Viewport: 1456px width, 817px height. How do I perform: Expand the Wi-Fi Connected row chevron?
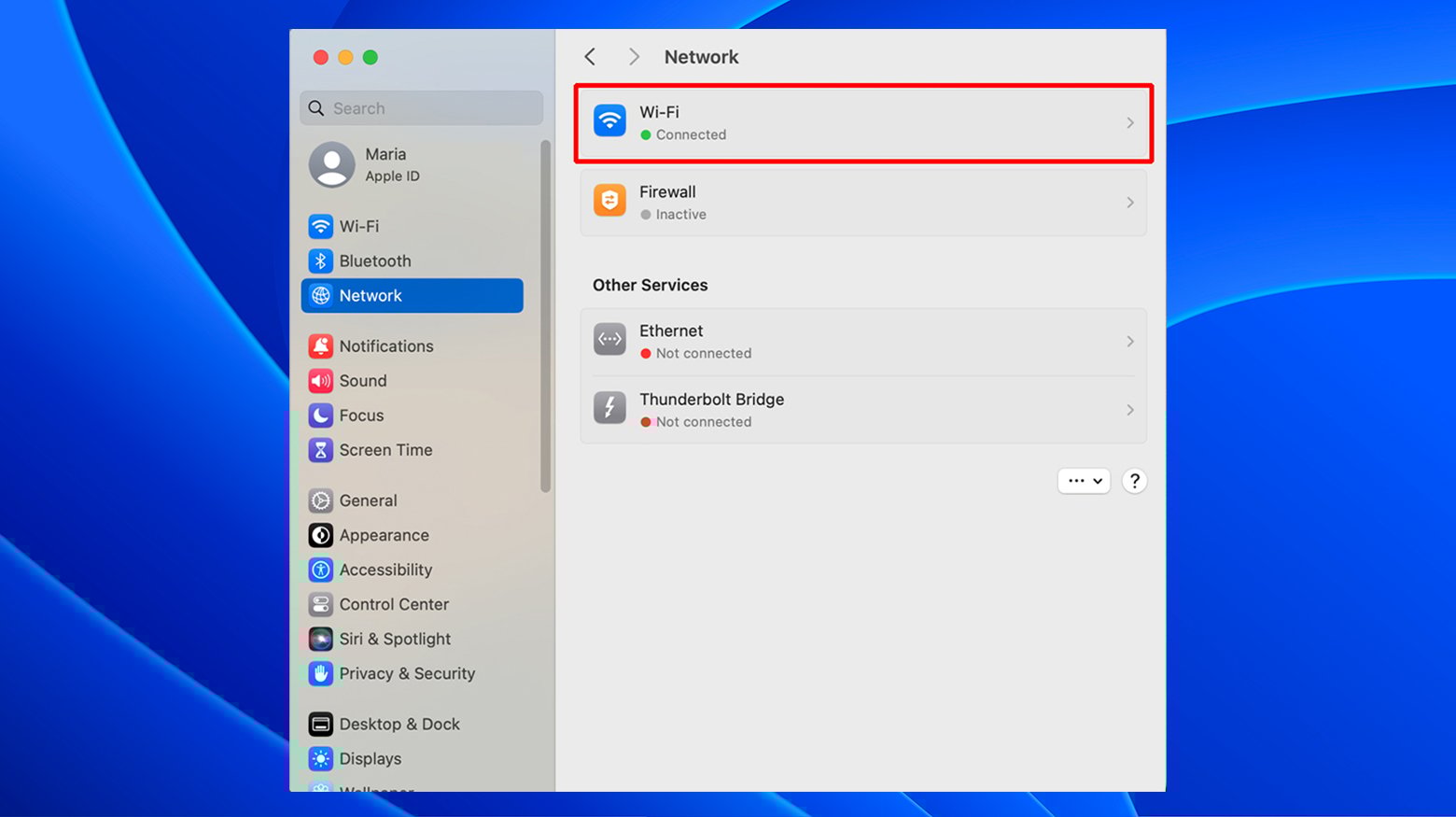coord(1129,123)
